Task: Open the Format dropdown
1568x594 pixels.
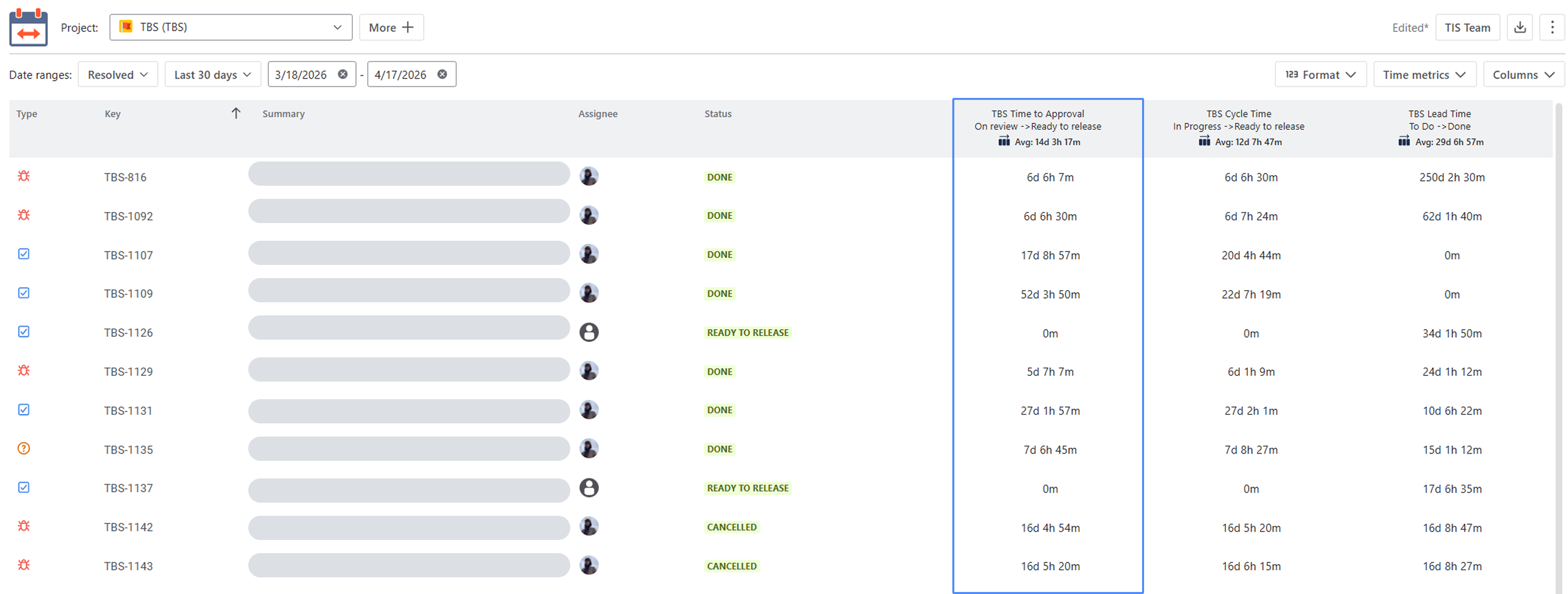Action: [x=1320, y=74]
